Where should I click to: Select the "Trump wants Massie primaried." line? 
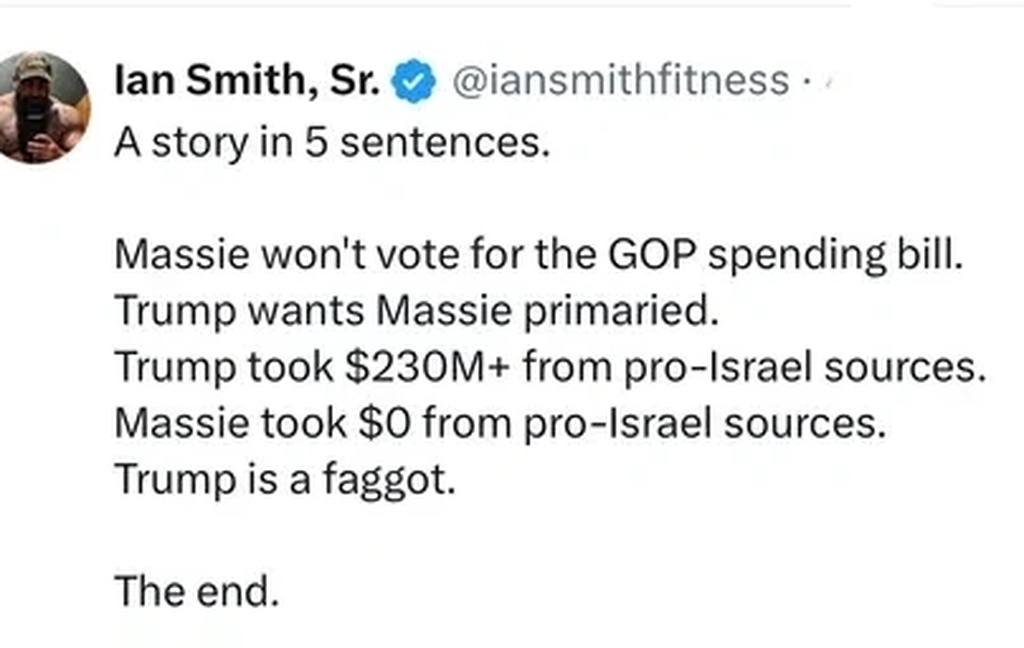click(417, 311)
